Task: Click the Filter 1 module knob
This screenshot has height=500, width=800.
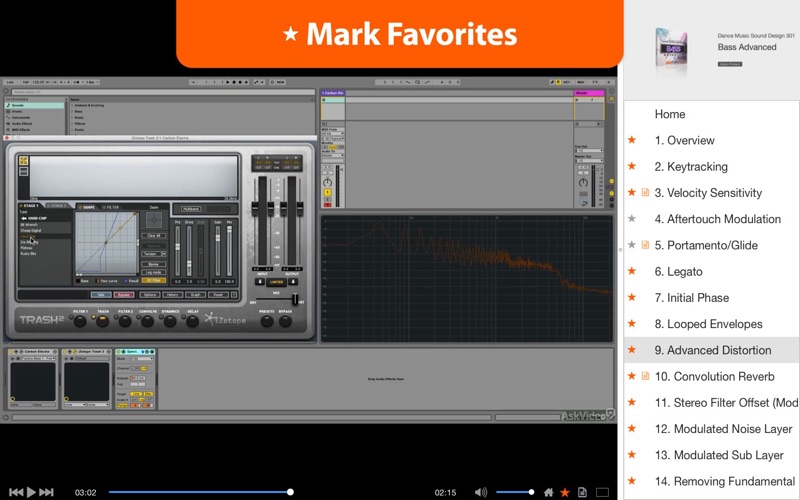Action: (x=80, y=321)
